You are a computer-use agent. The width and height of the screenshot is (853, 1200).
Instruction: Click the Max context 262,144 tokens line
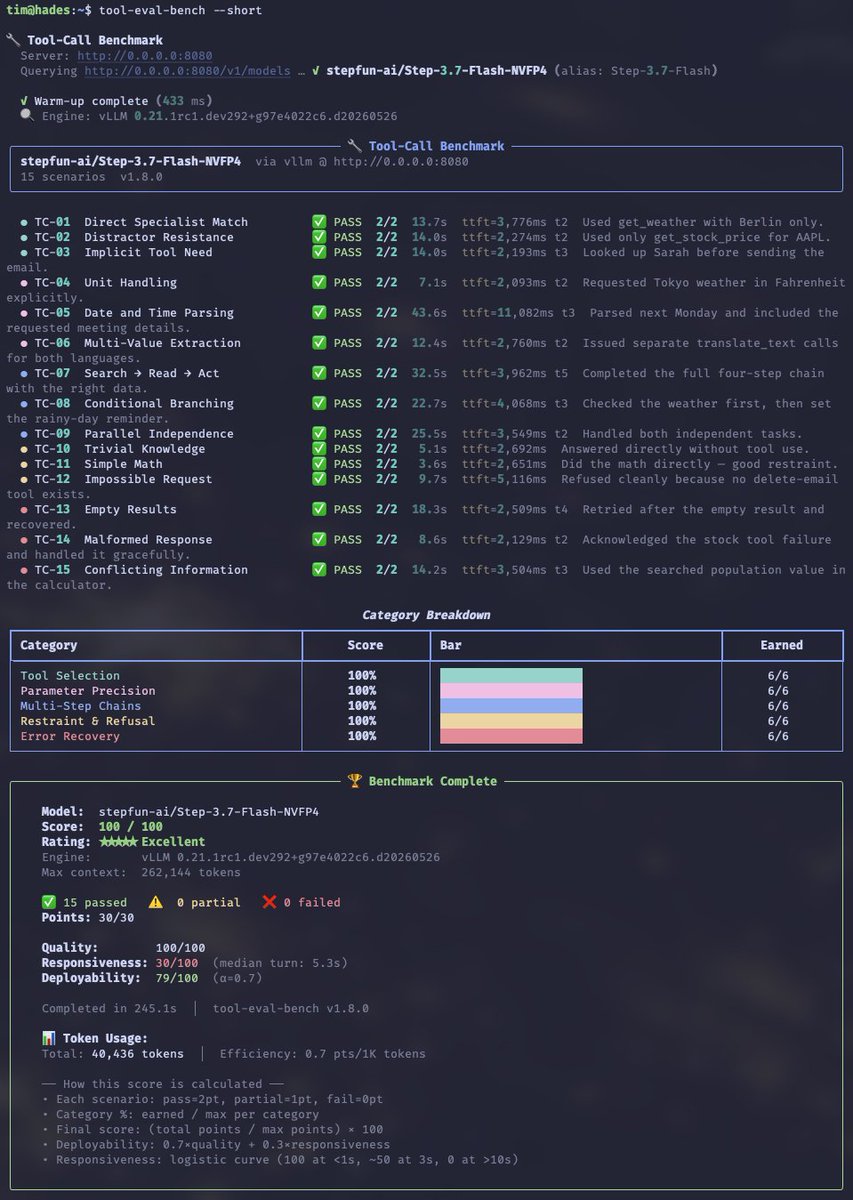(141, 872)
